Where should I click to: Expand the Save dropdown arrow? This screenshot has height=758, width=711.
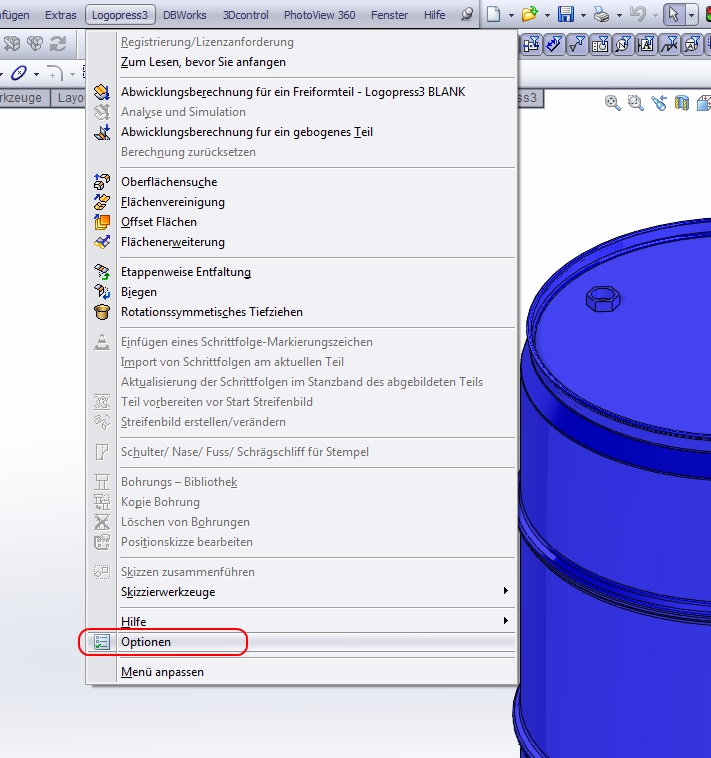click(x=583, y=15)
